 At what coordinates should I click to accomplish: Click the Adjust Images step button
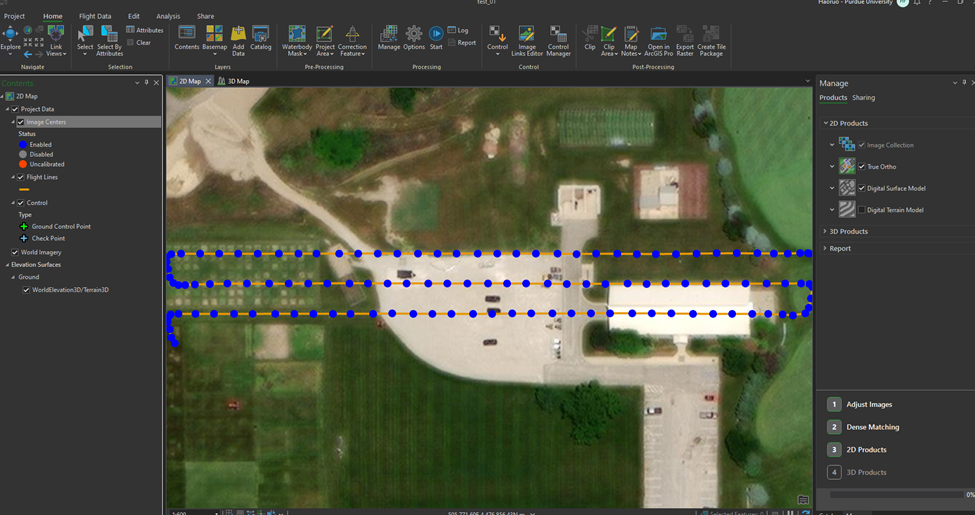(869, 404)
